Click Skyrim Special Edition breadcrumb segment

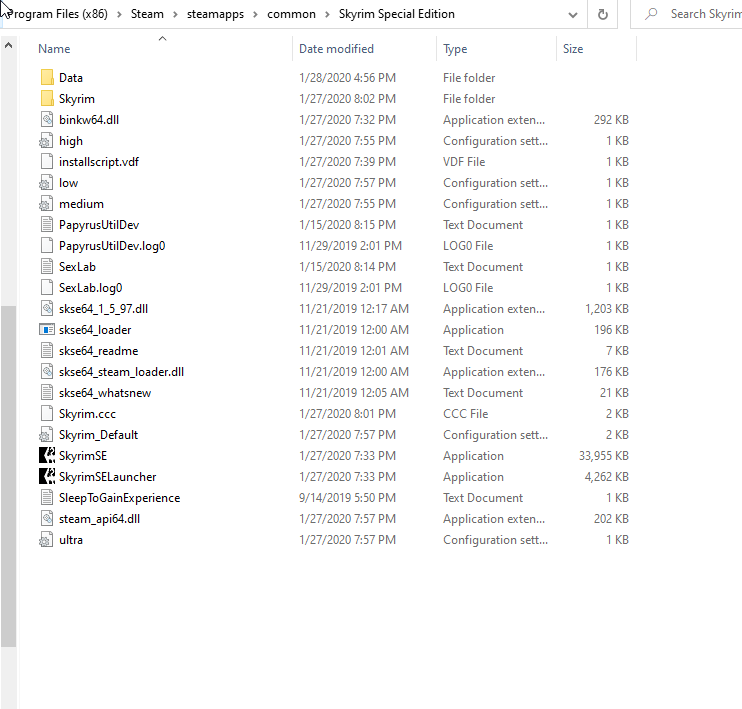[397, 14]
